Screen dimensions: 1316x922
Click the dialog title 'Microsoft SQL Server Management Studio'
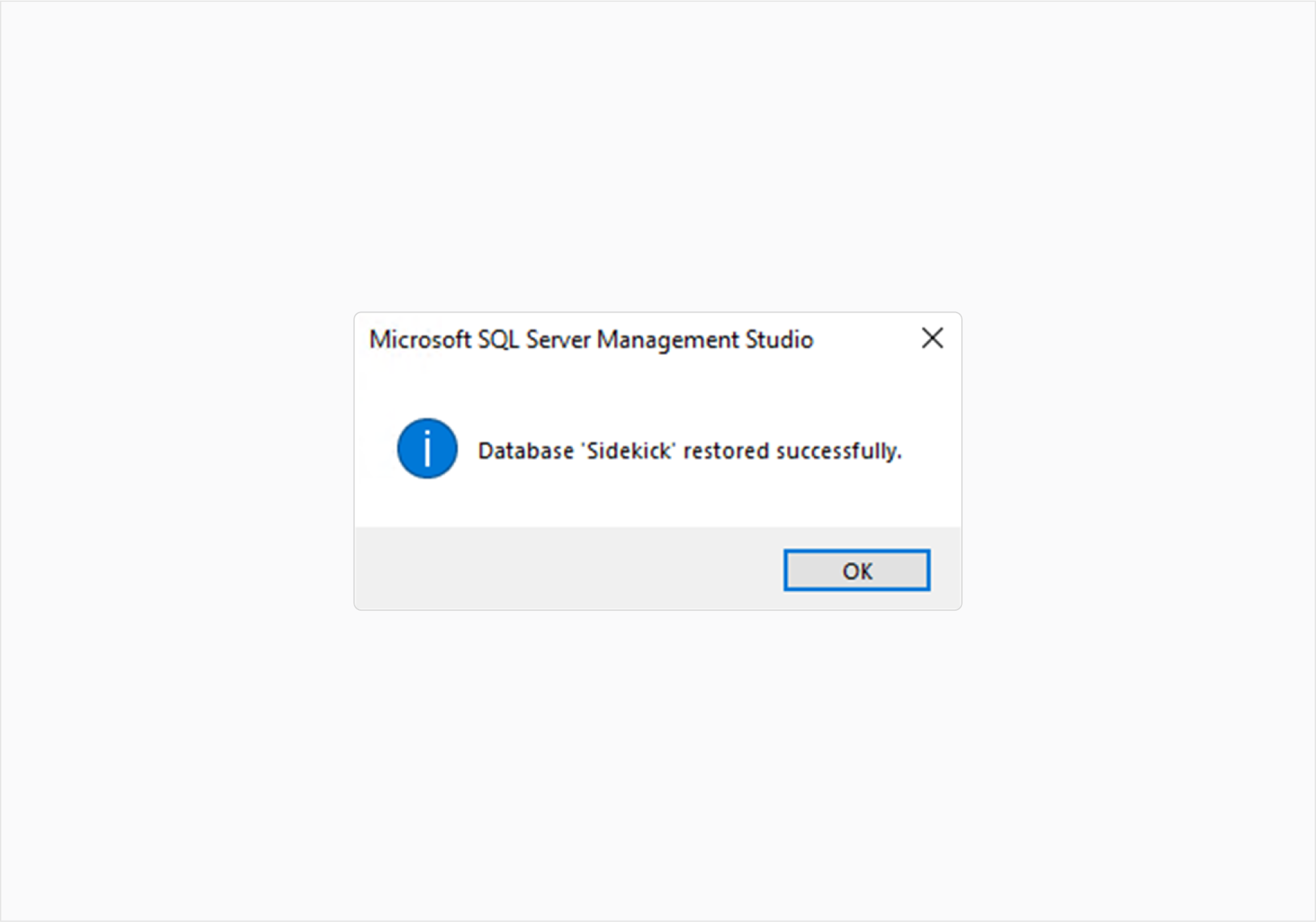pos(591,340)
